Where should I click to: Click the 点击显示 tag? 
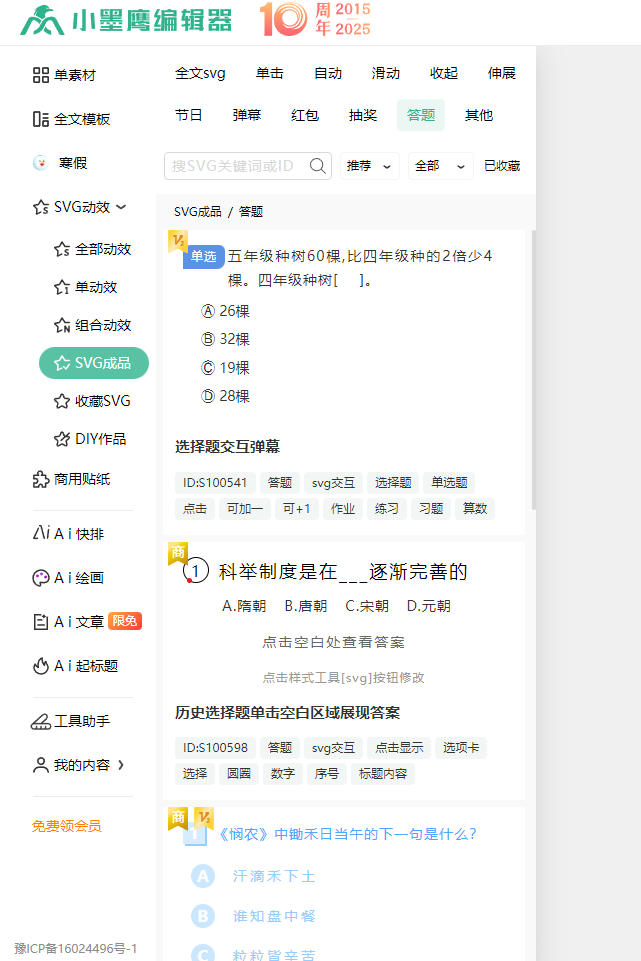coord(399,748)
